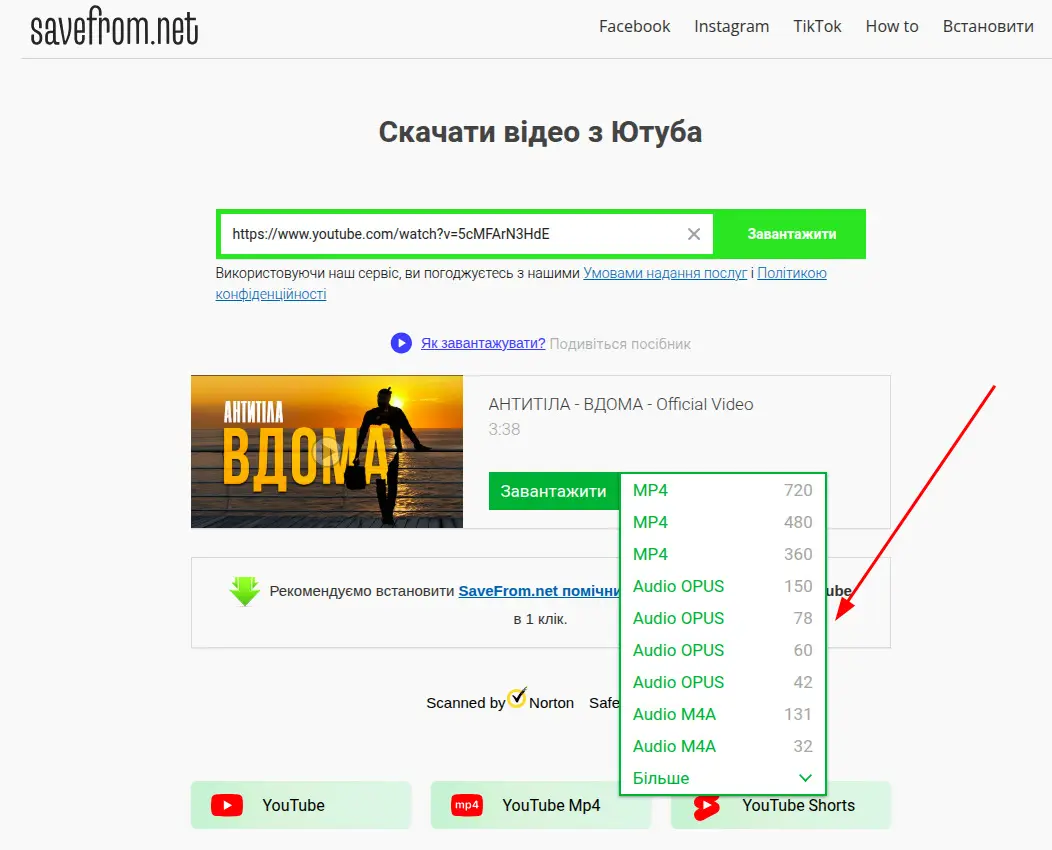Expand the Більше options chevron
Screen dimensions: 1052x850
point(805,778)
